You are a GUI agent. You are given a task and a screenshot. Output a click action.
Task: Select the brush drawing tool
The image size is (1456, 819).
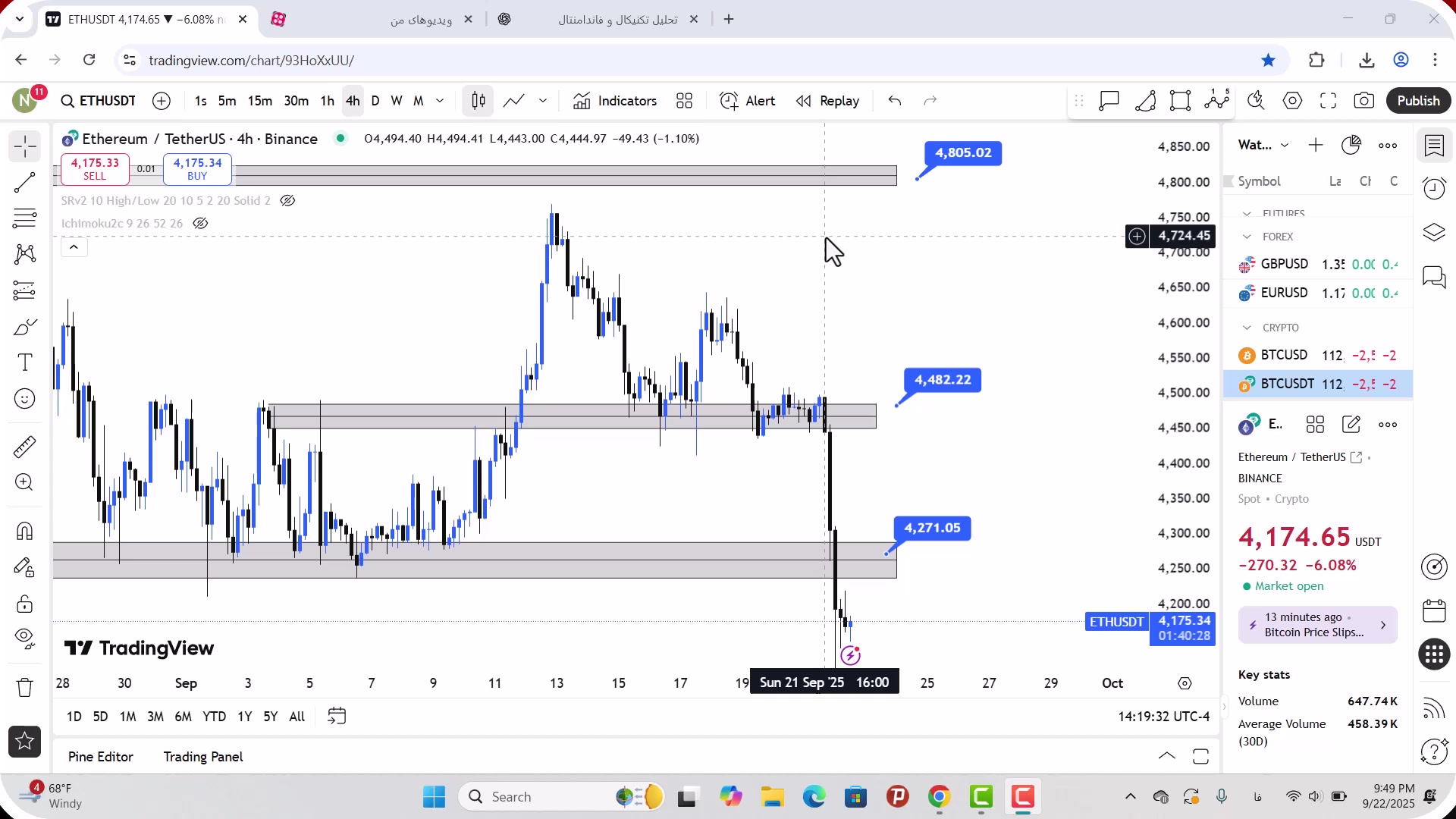coord(25,327)
